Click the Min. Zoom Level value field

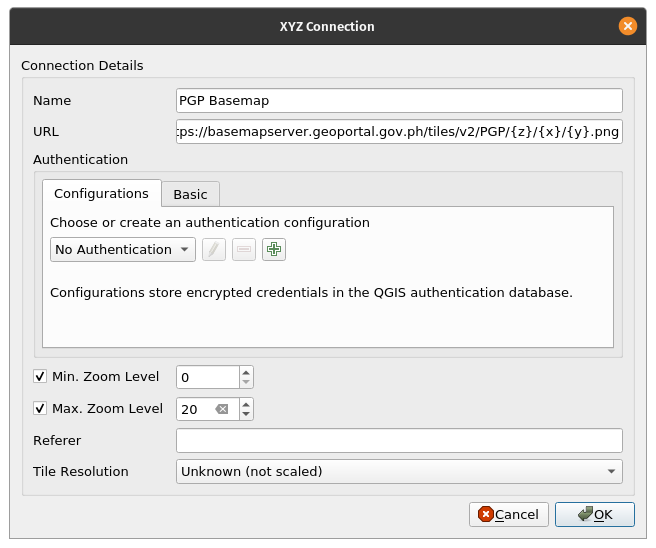click(208, 377)
